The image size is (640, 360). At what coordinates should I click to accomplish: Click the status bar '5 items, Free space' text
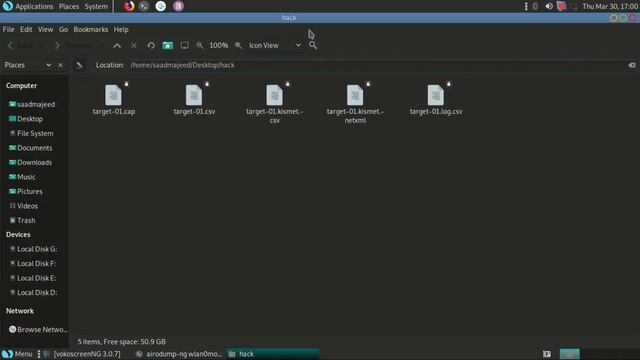(122, 342)
